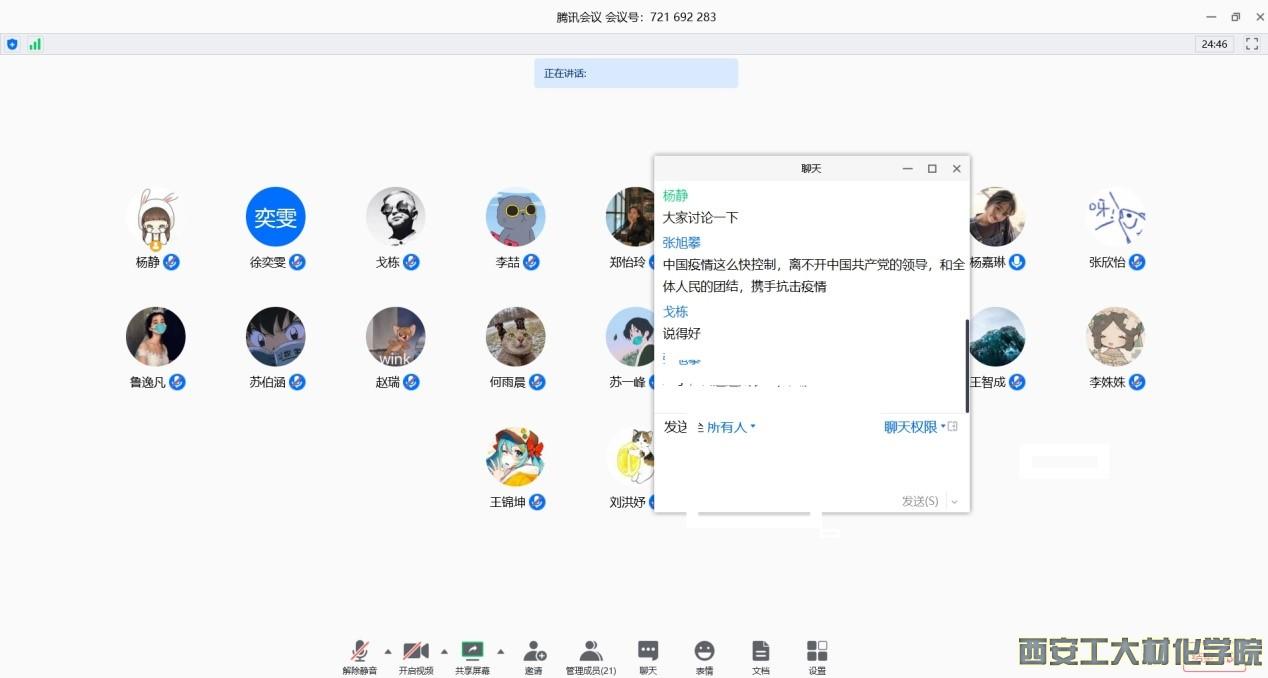Click the 发送(S) send button
Image resolution: width=1268 pixels, height=678 pixels.
point(920,501)
